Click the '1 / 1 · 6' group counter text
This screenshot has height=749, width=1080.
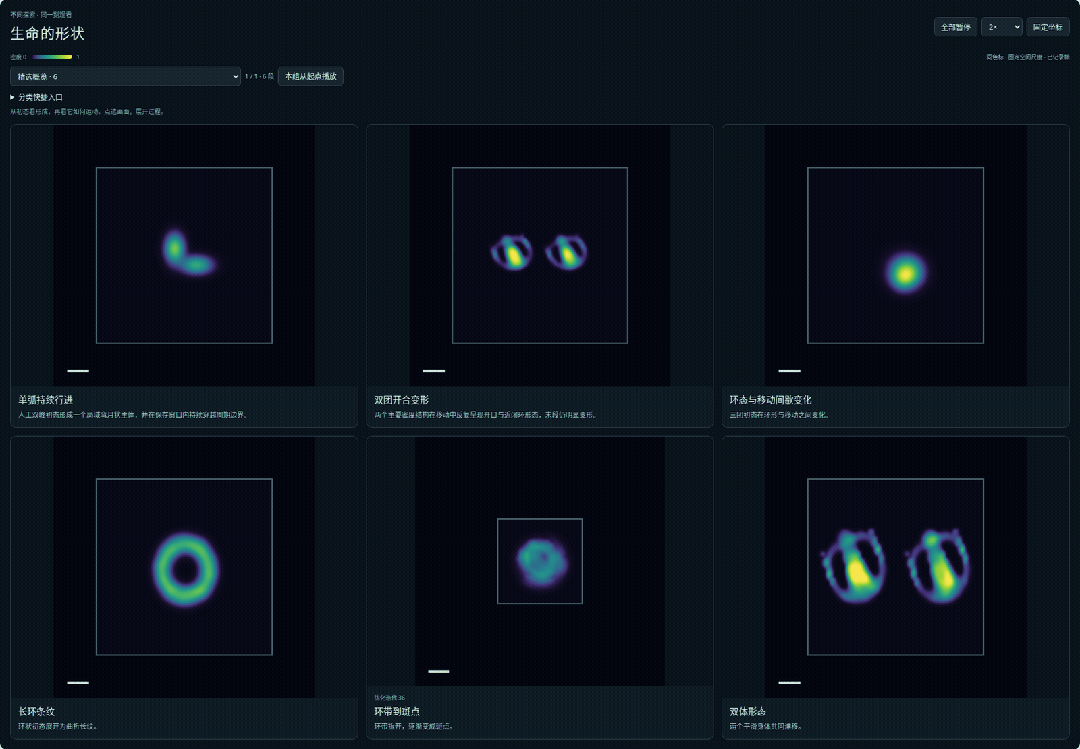point(259,76)
